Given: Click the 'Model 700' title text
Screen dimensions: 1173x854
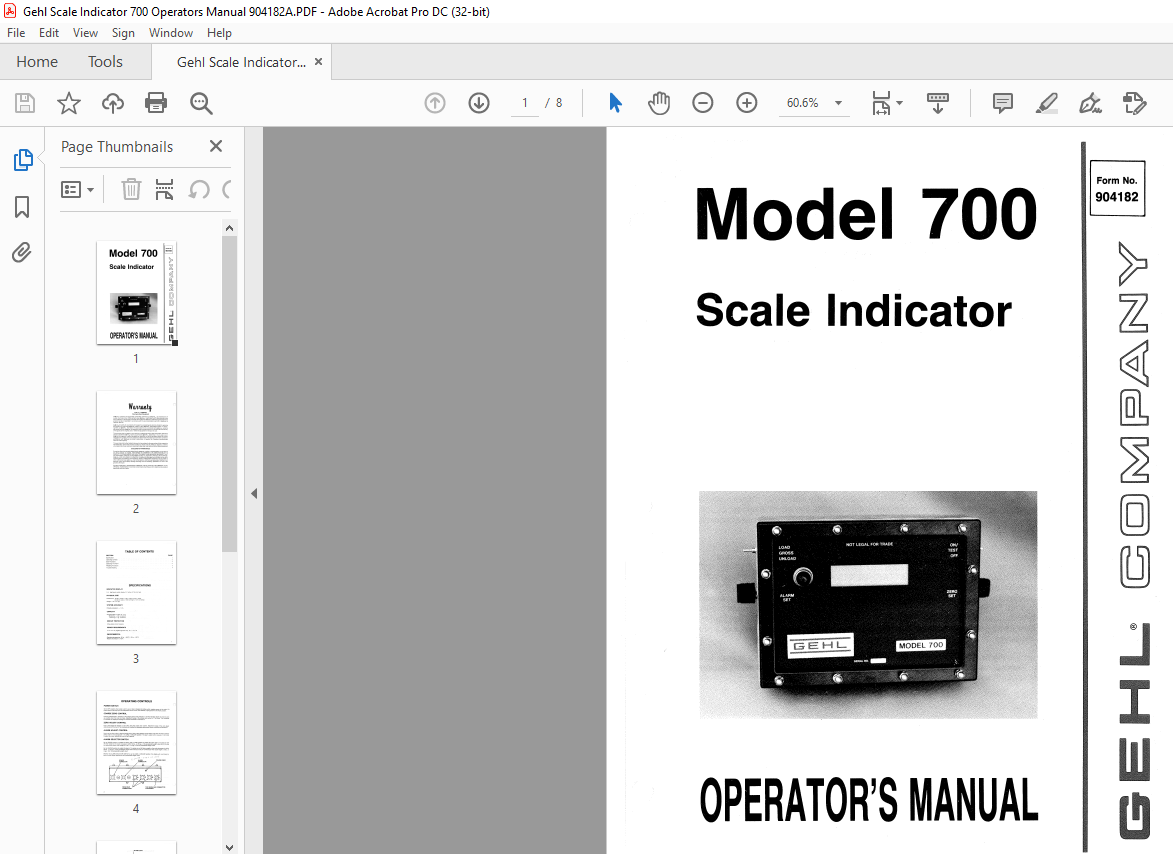Looking at the screenshot, I should tap(866, 215).
